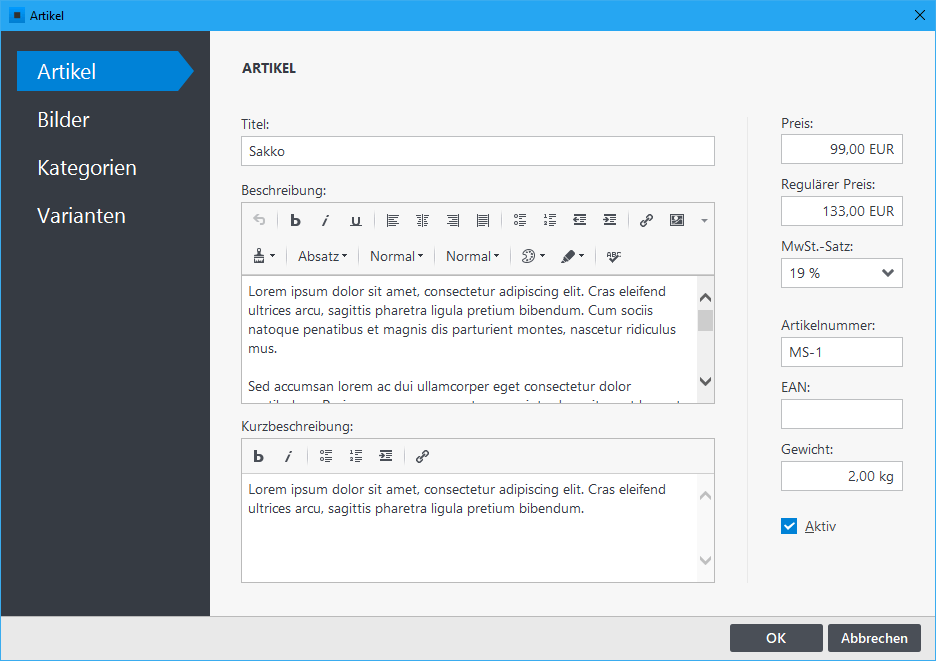
Task: Click the Preis field 99,00 EUR
Action: pyautogui.click(x=842, y=149)
